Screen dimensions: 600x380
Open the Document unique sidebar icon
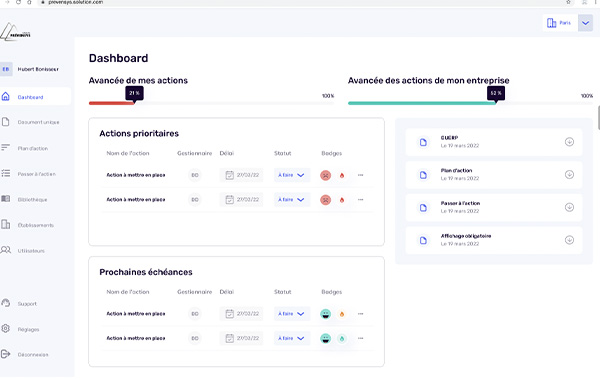(5, 122)
